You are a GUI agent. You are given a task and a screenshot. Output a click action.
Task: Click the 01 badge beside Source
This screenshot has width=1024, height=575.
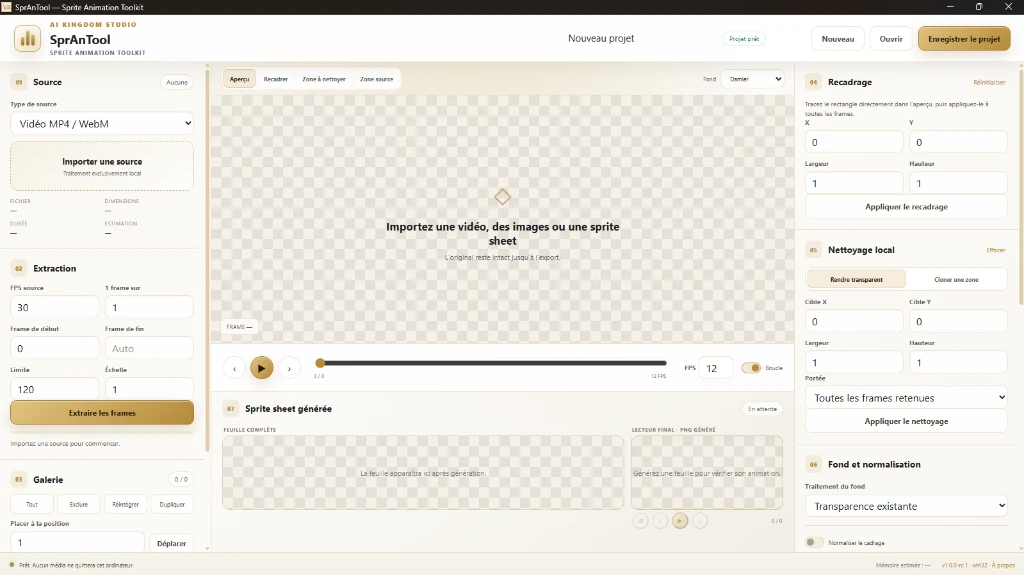click(x=19, y=82)
